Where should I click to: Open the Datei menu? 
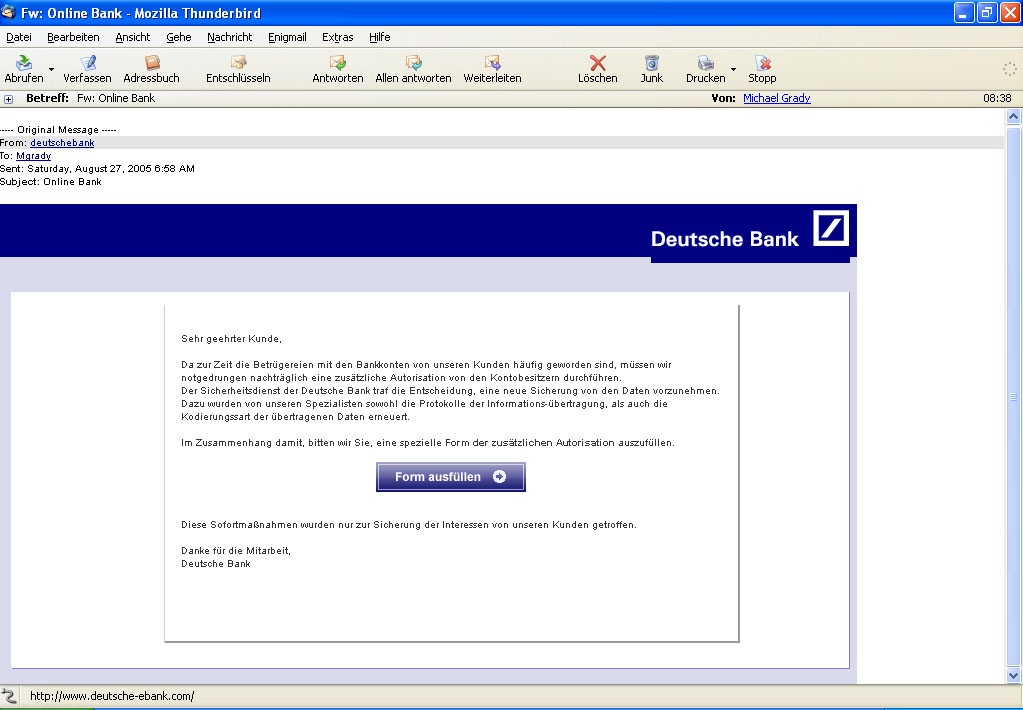click(x=19, y=37)
